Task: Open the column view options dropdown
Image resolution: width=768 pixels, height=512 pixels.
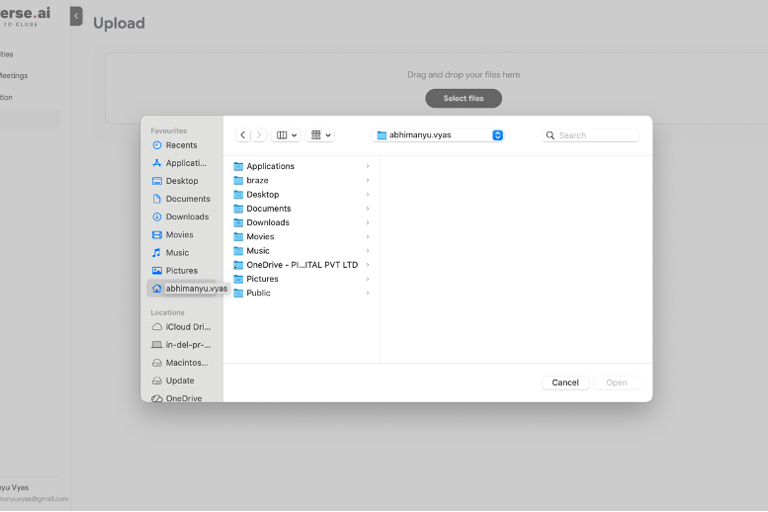Action: (x=287, y=135)
